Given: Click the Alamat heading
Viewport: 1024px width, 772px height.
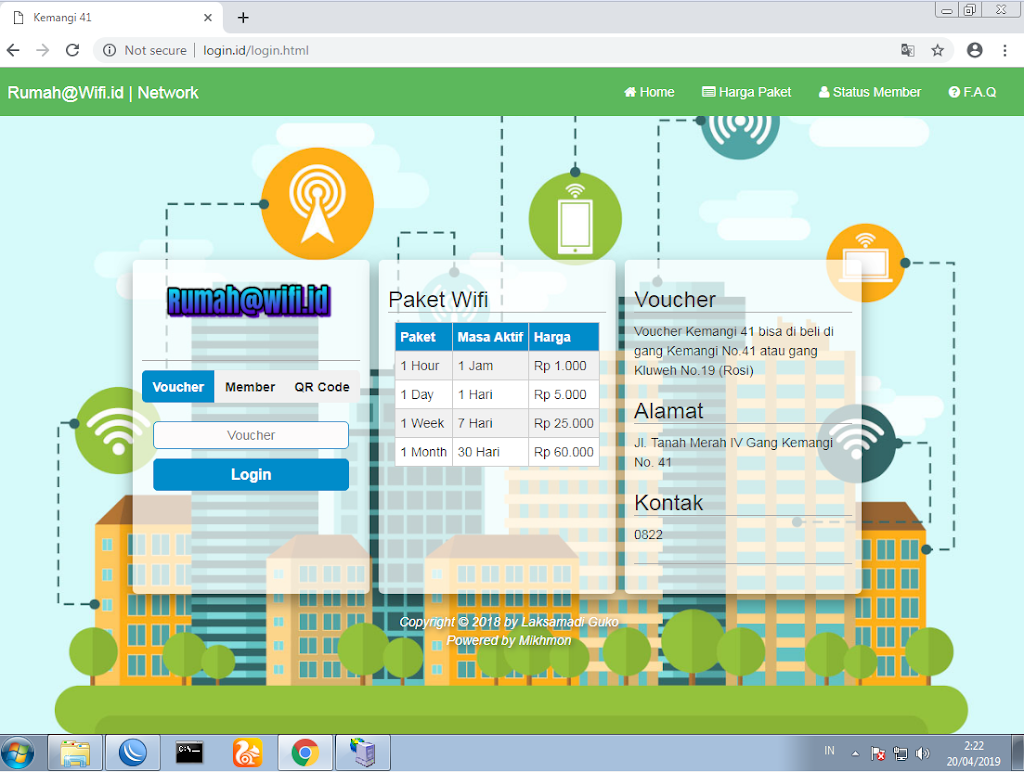Looking at the screenshot, I should (669, 411).
